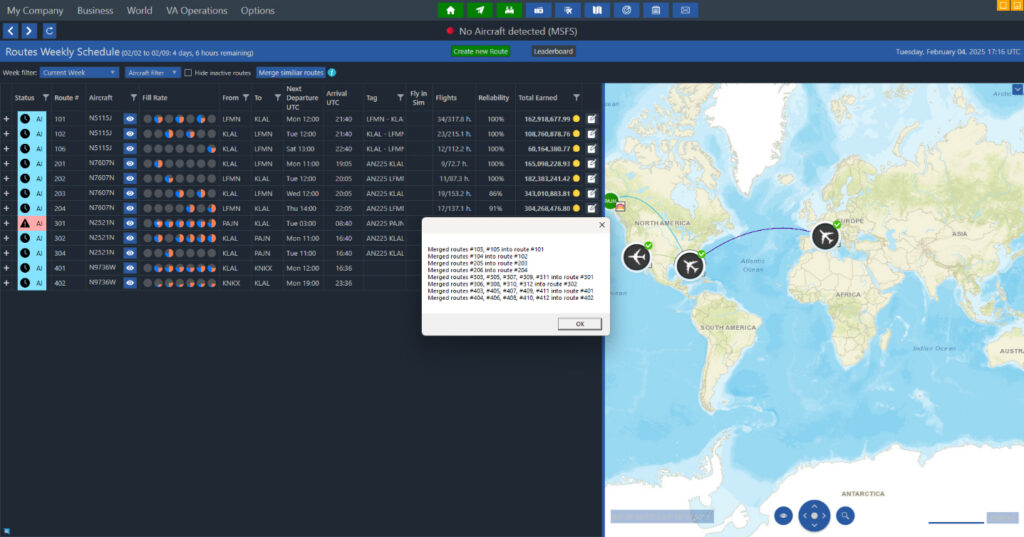
Task: Expand route 202 row with plus sign
Action: click(7, 178)
